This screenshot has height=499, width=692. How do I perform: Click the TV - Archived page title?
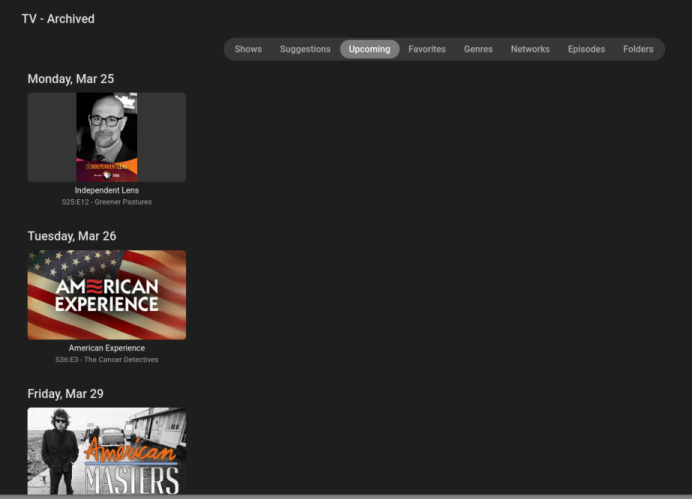click(x=58, y=19)
